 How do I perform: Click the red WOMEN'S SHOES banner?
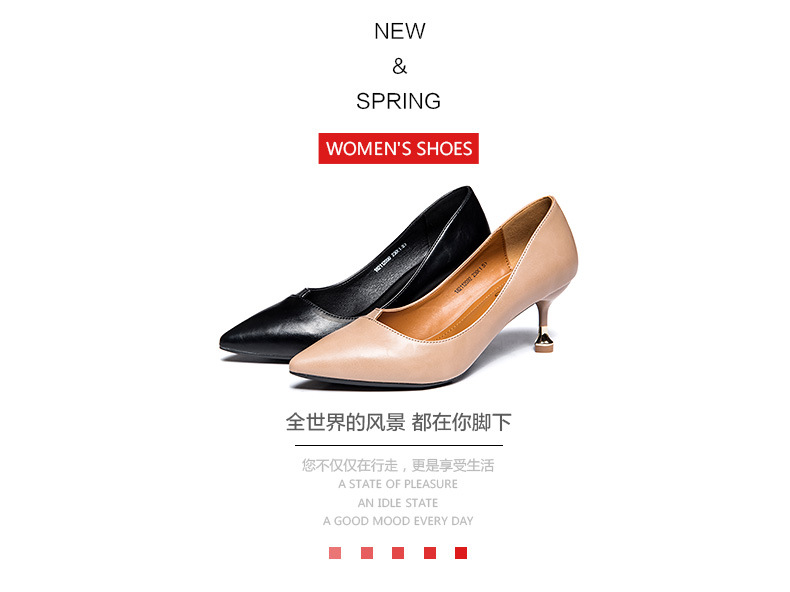click(399, 148)
